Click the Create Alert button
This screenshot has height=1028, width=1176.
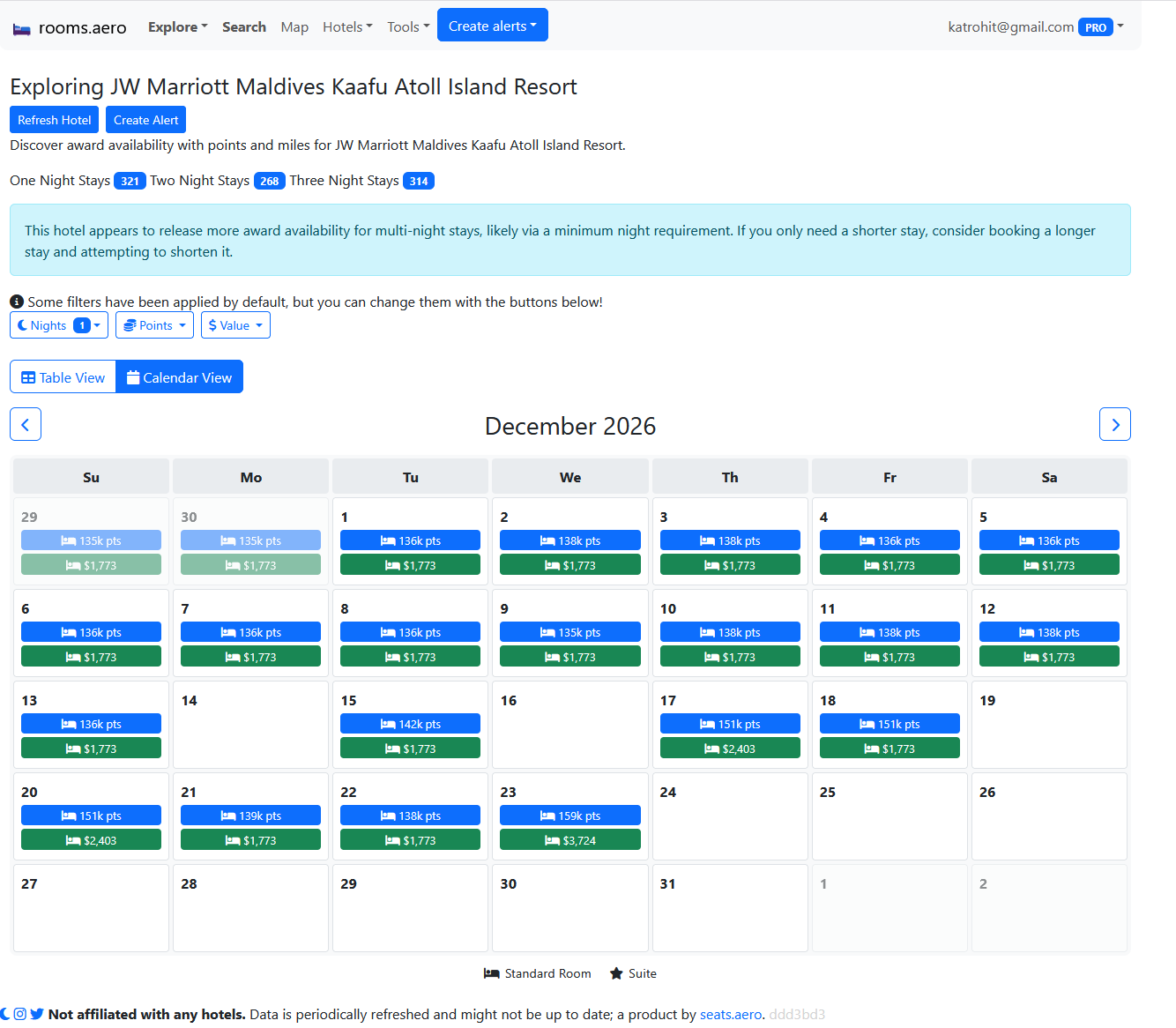coord(145,120)
